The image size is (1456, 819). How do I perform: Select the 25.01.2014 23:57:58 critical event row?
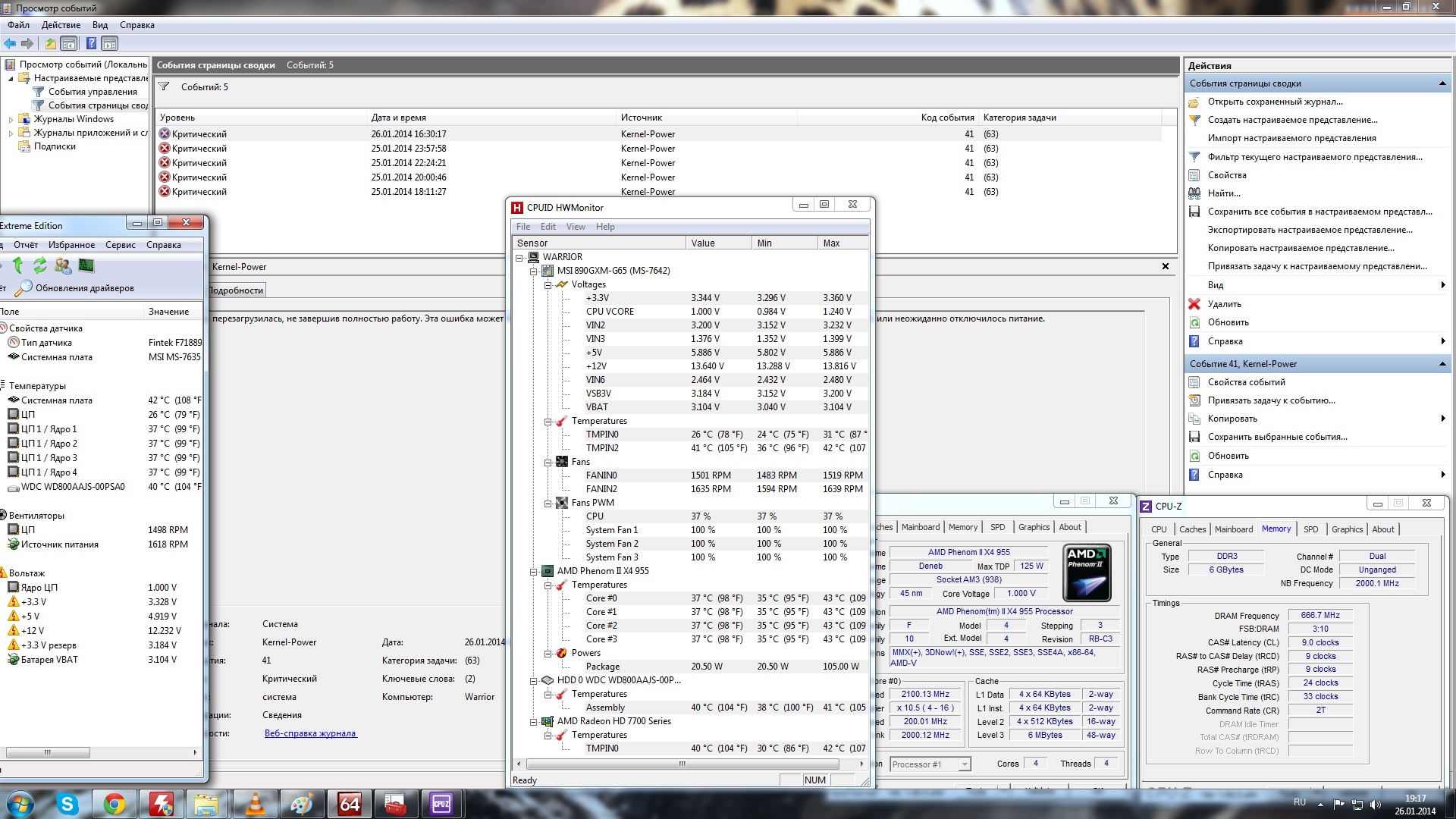[408, 149]
